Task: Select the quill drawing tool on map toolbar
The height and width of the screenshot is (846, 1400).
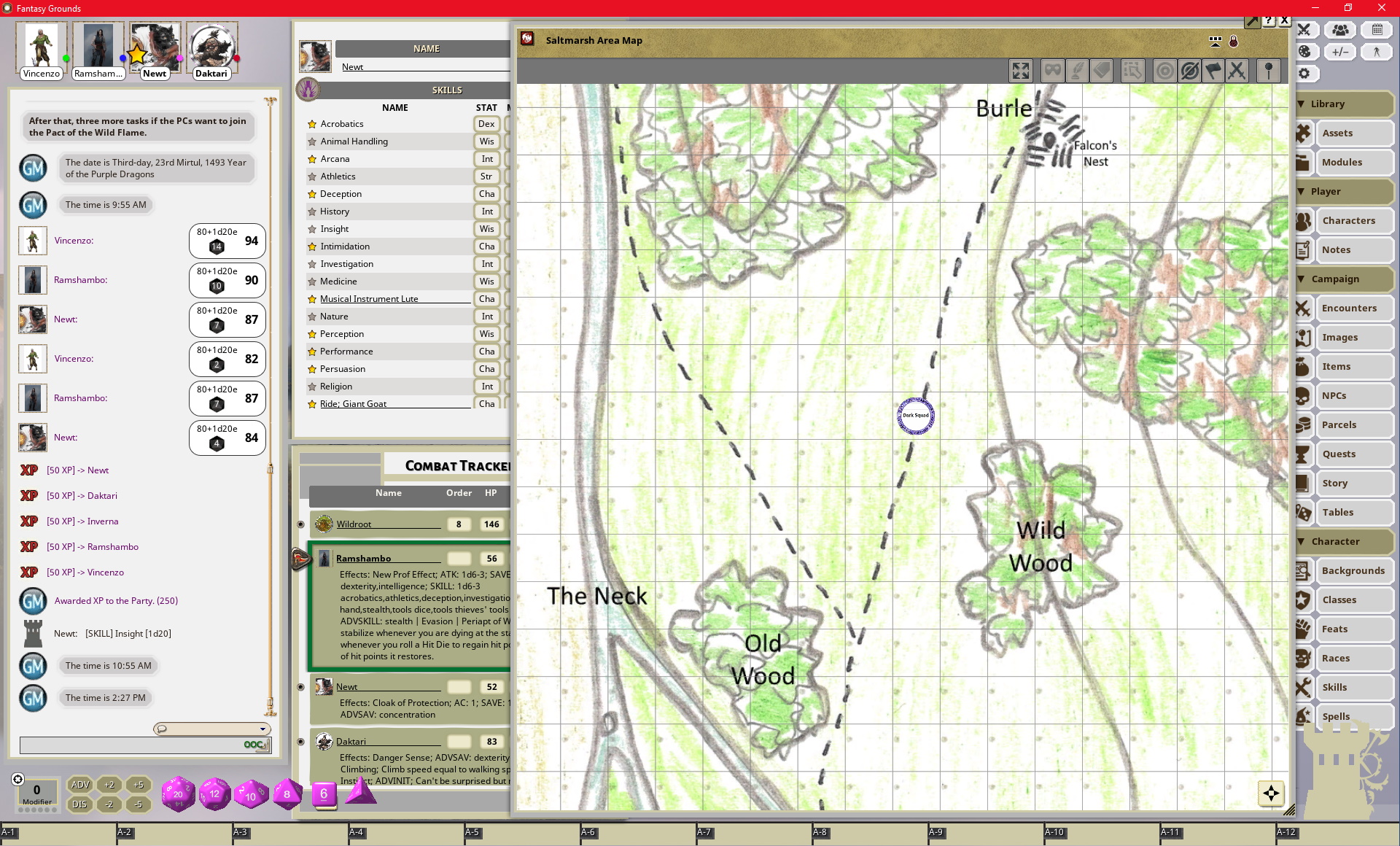Action: point(1077,71)
